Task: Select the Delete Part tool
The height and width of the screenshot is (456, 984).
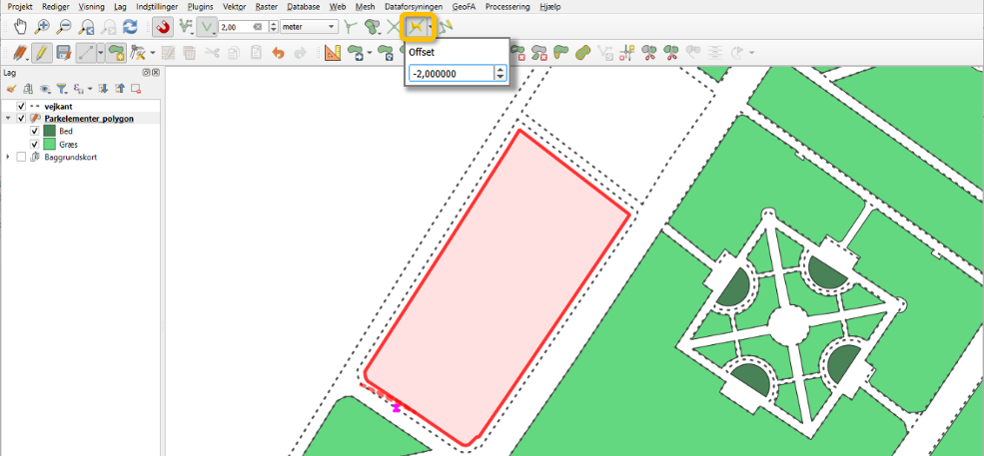Action: (x=541, y=53)
